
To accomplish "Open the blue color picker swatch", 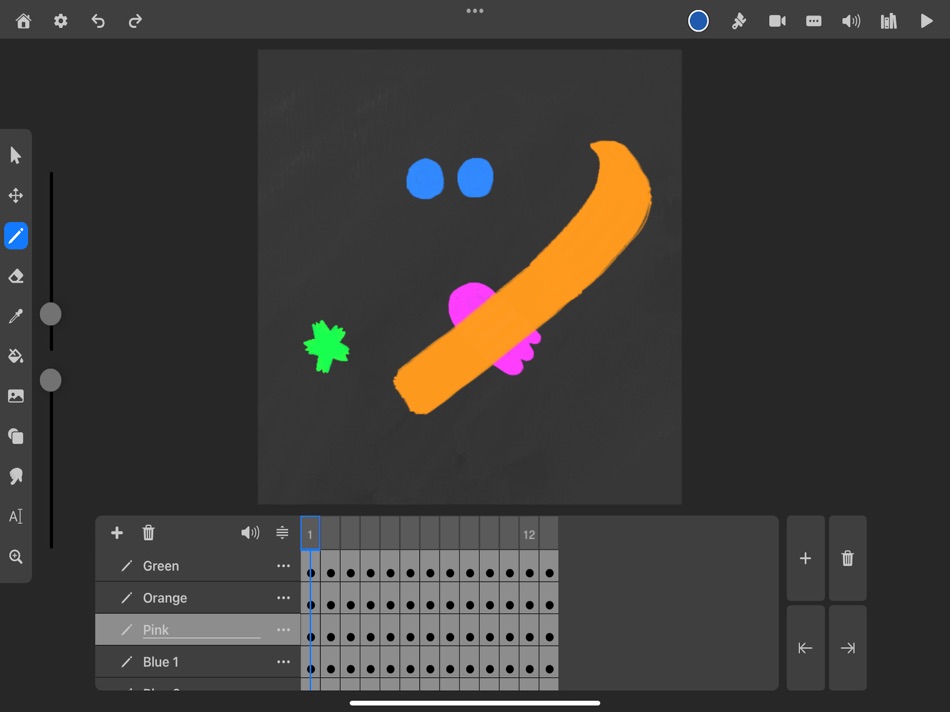I will 698,21.
